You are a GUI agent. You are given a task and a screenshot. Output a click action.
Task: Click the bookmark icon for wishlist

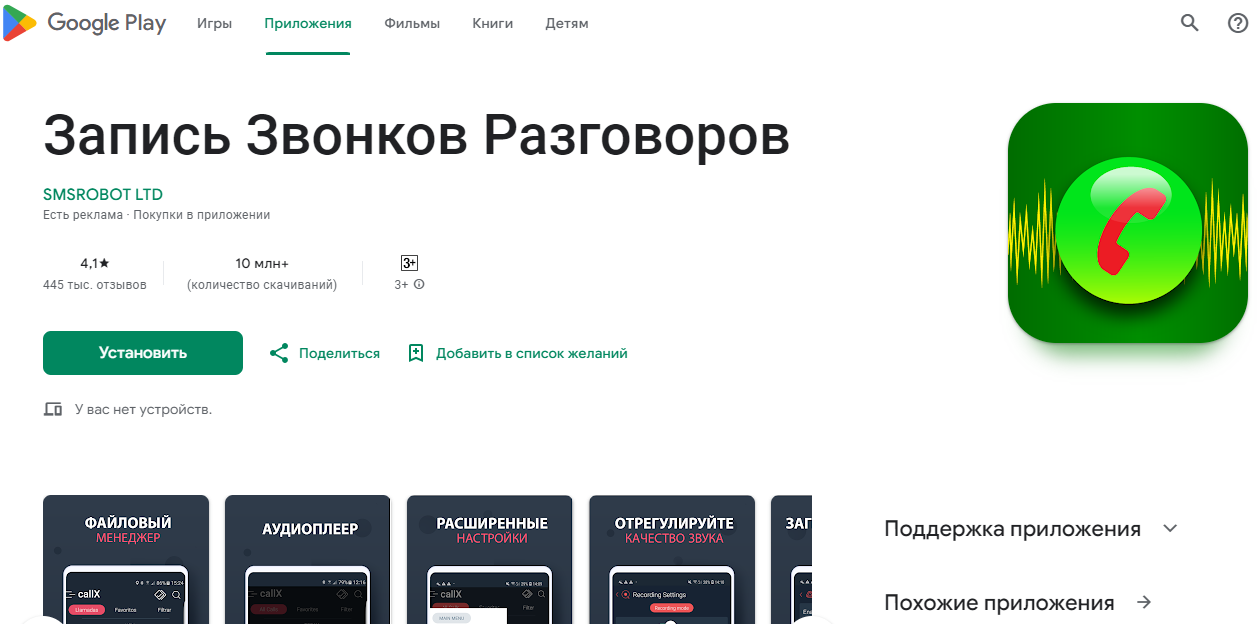pos(416,352)
